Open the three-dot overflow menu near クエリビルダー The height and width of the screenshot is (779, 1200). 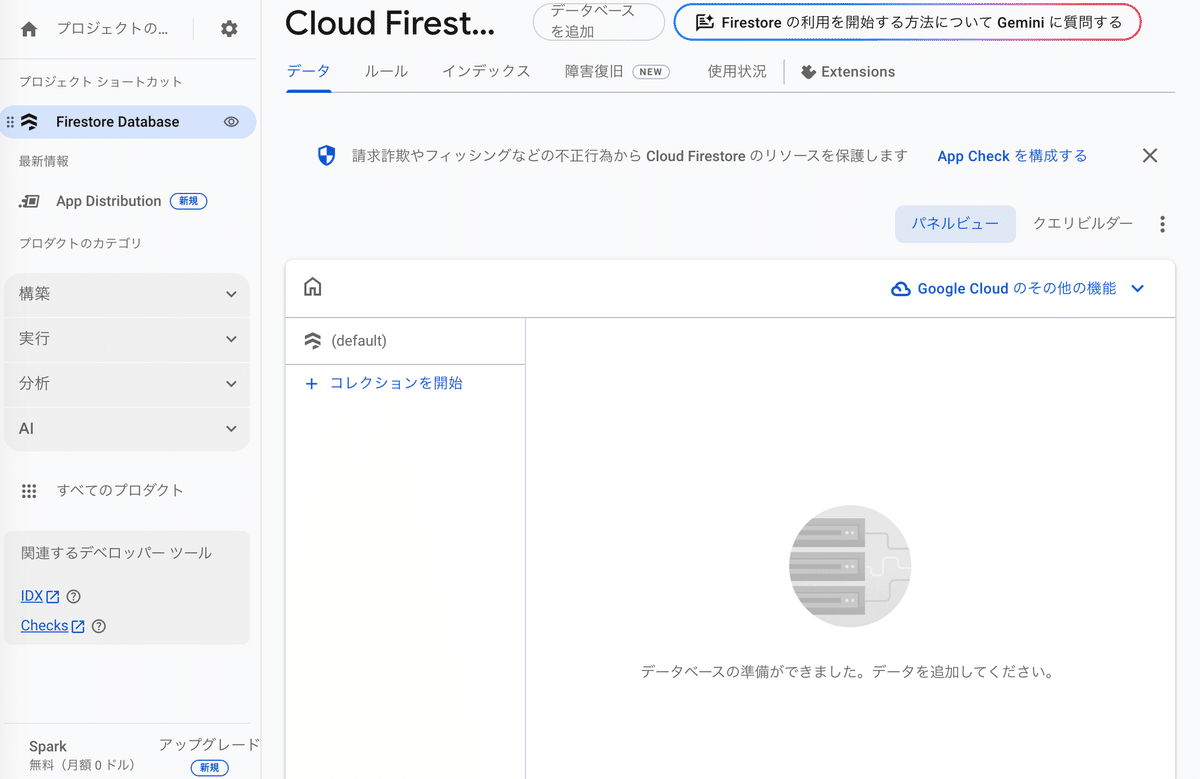coord(1162,224)
